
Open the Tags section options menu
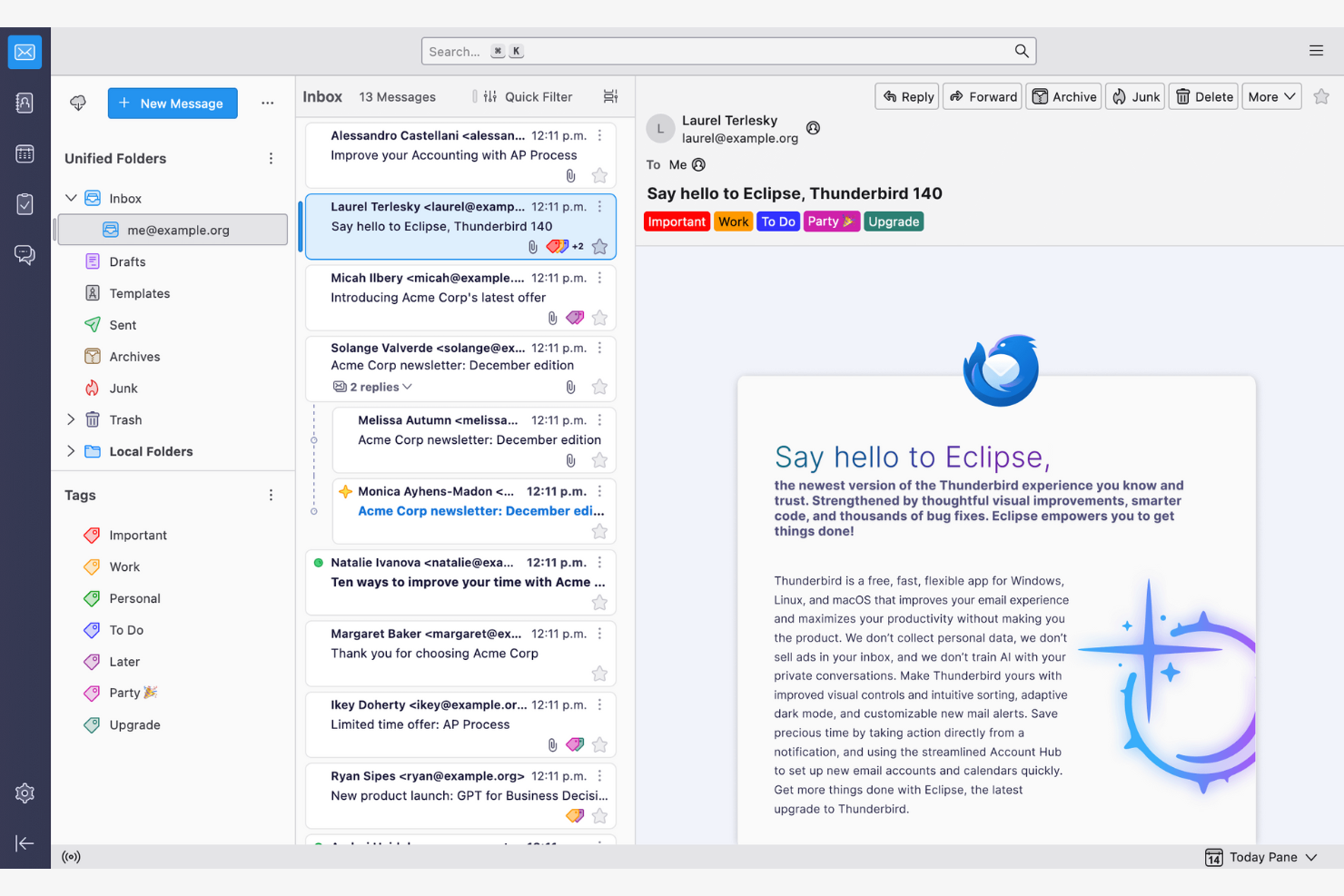coord(271,495)
